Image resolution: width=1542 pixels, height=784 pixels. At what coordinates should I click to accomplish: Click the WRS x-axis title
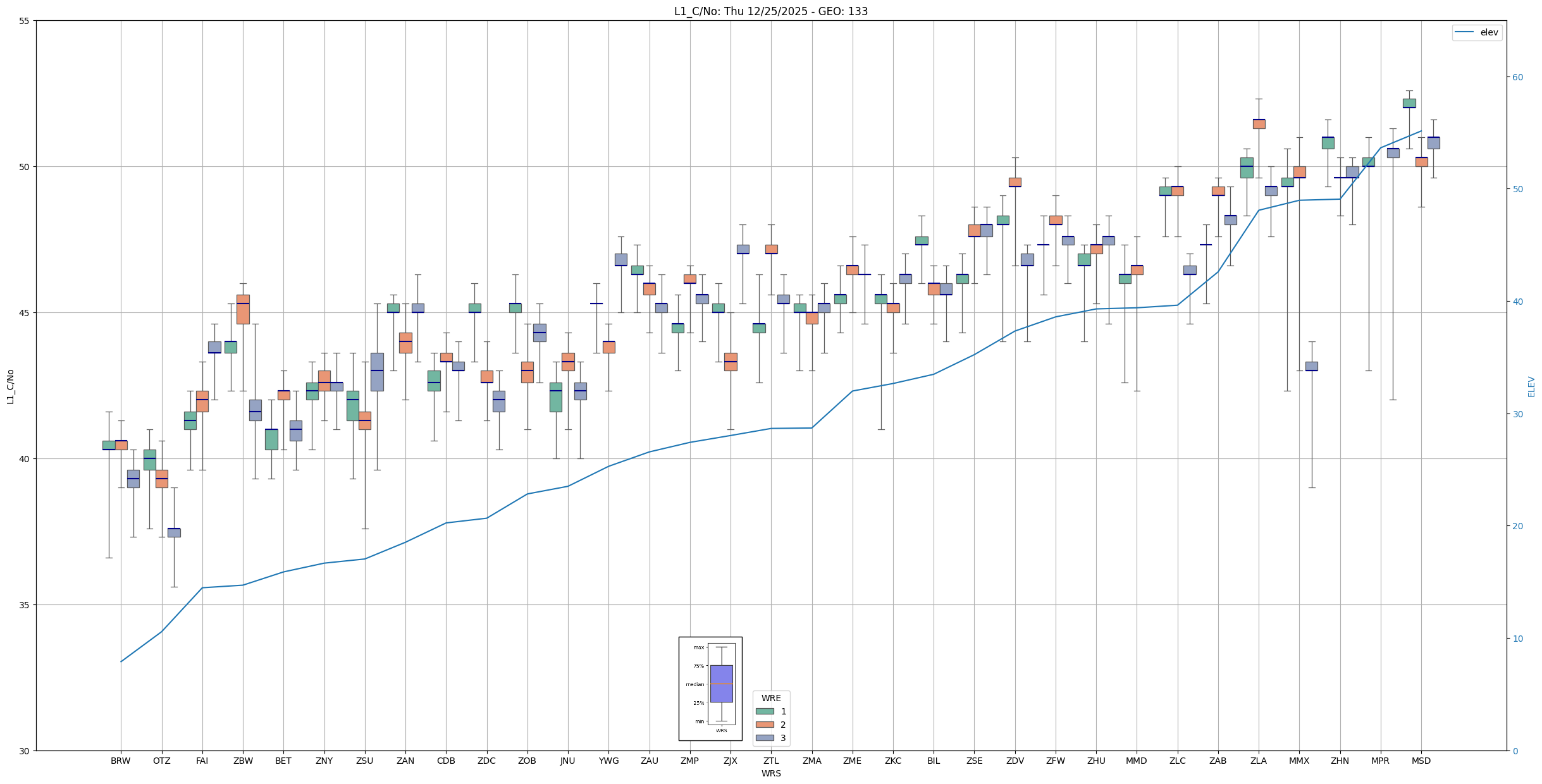coord(771,773)
